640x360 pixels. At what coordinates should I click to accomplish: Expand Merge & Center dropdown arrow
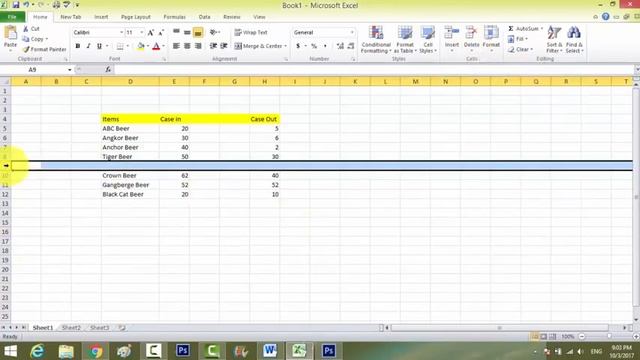(286, 46)
